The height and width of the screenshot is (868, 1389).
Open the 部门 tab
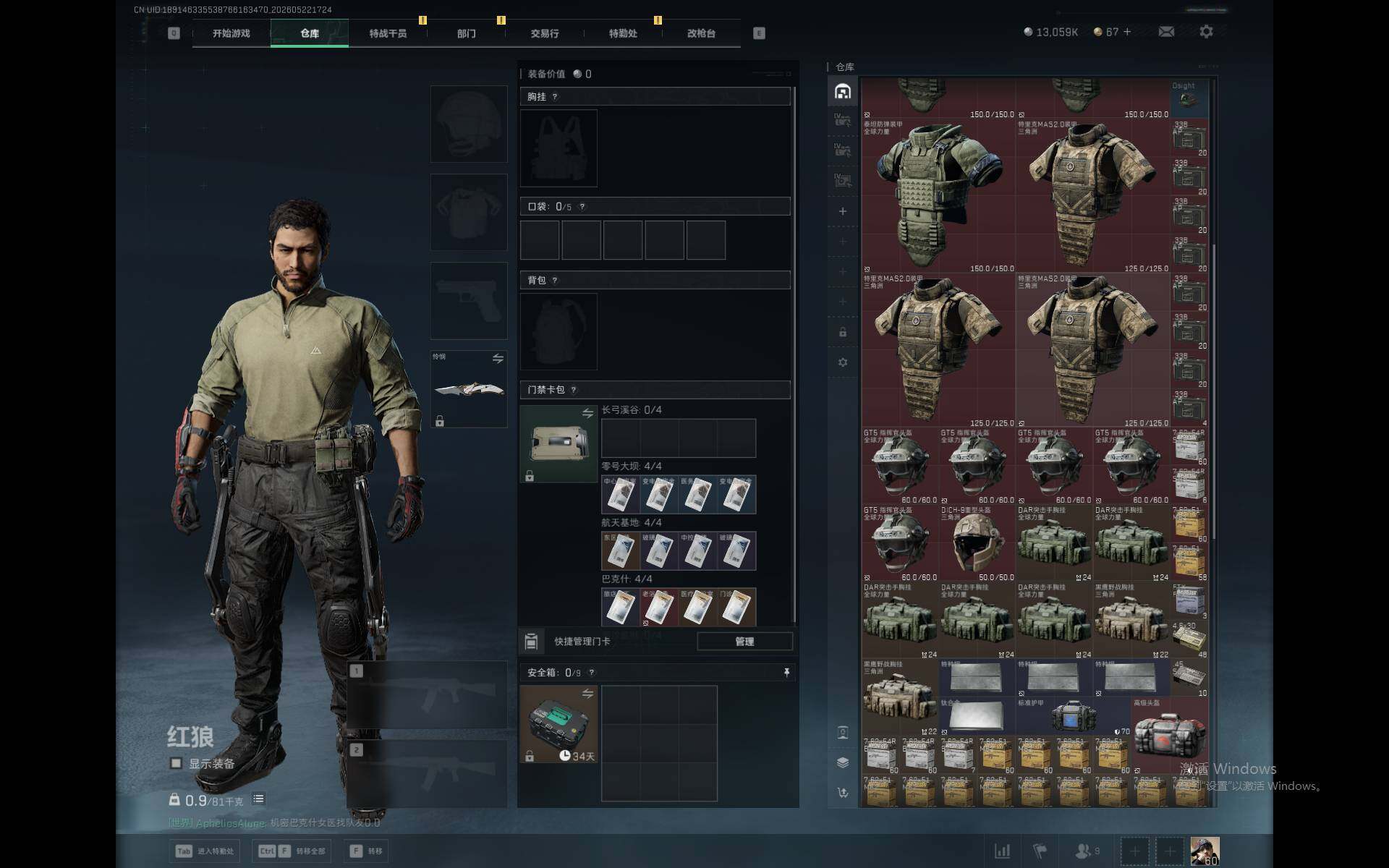[467, 33]
